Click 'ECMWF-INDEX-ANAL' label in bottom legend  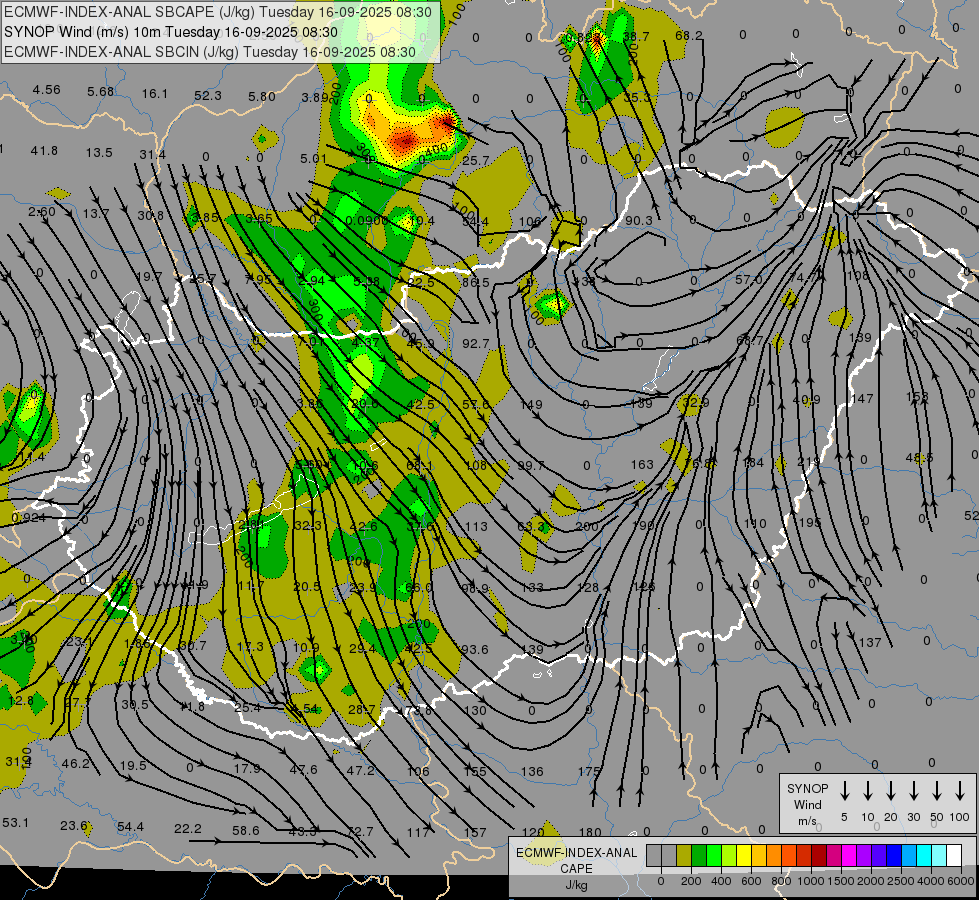[x=576, y=853]
